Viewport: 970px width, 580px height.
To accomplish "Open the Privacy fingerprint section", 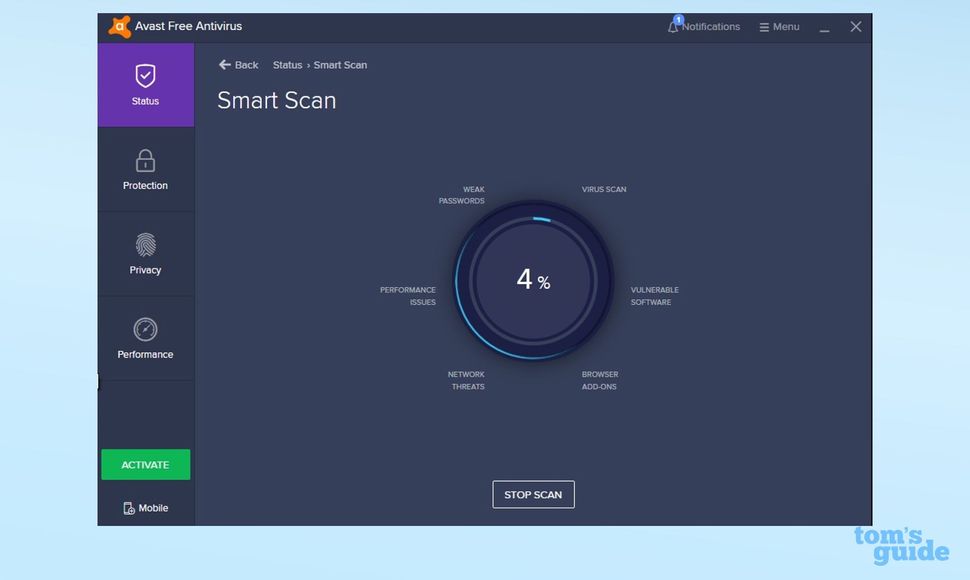I will 145,254.
